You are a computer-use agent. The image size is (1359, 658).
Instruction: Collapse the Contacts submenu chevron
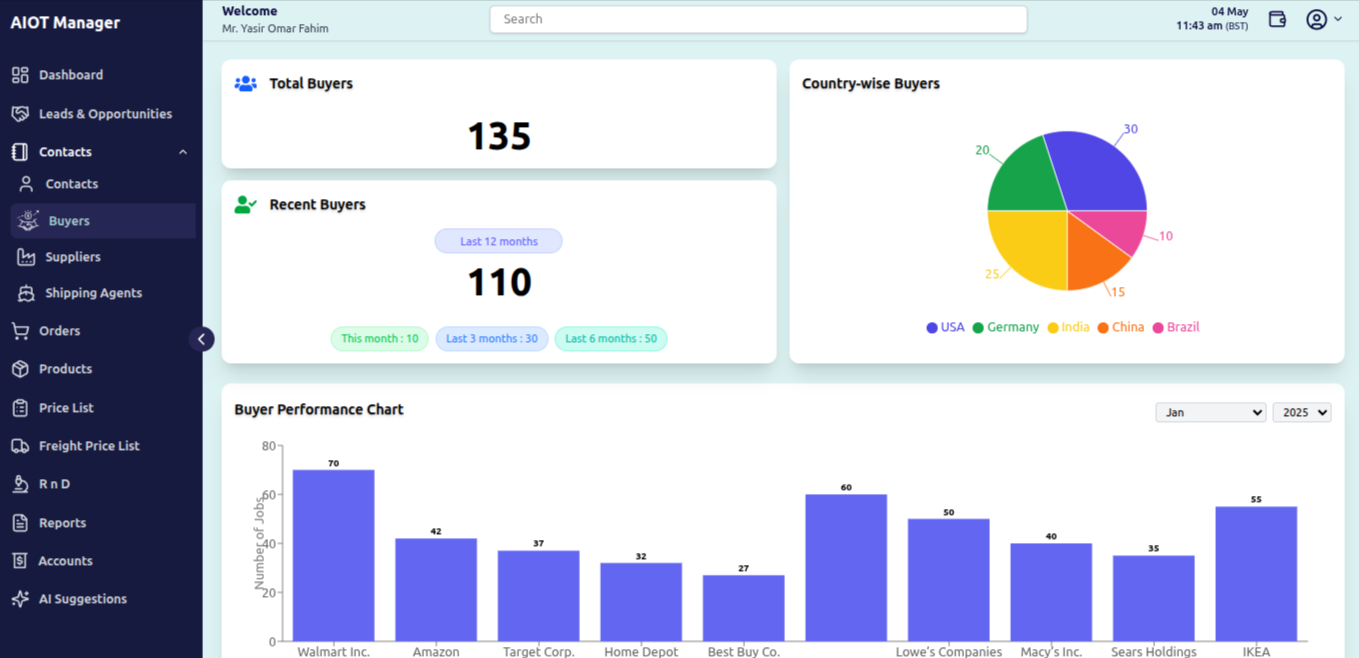(x=183, y=152)
